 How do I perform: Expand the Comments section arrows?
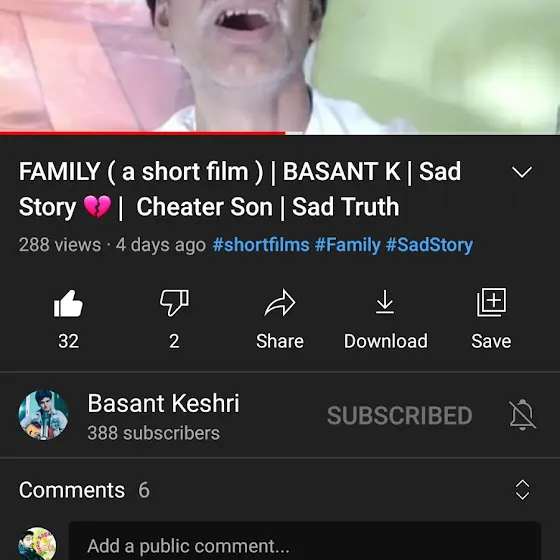pyautogui.click(x=522, y=490)
